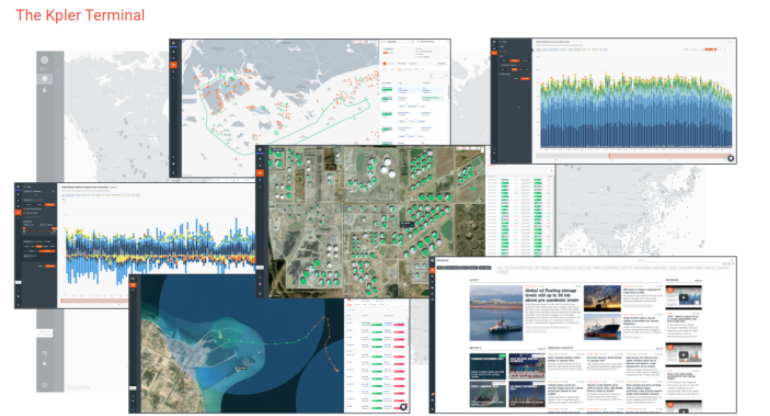Open the chart icon in the grey sidebar

[45, 90]
